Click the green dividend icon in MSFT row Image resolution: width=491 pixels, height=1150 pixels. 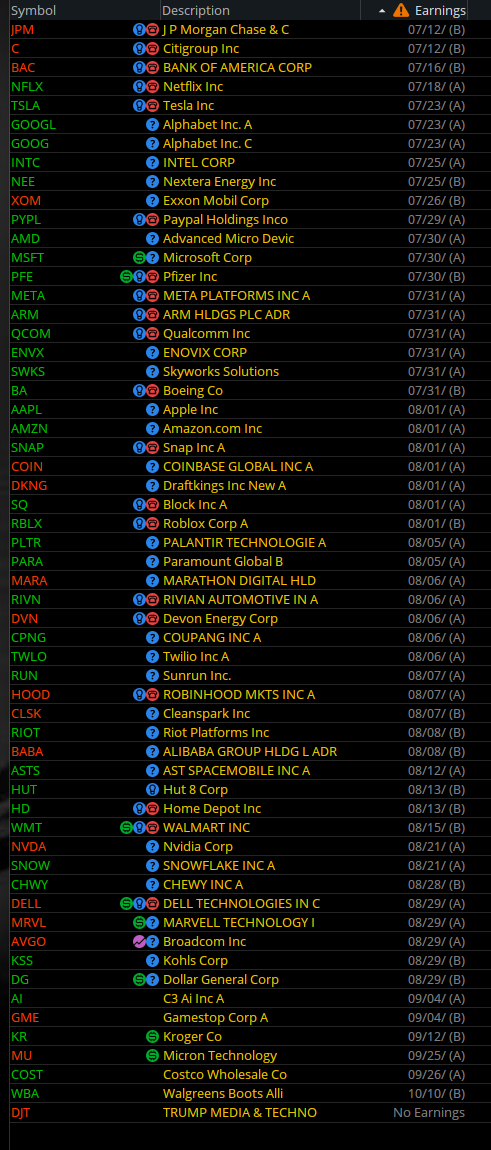[139, 258]
